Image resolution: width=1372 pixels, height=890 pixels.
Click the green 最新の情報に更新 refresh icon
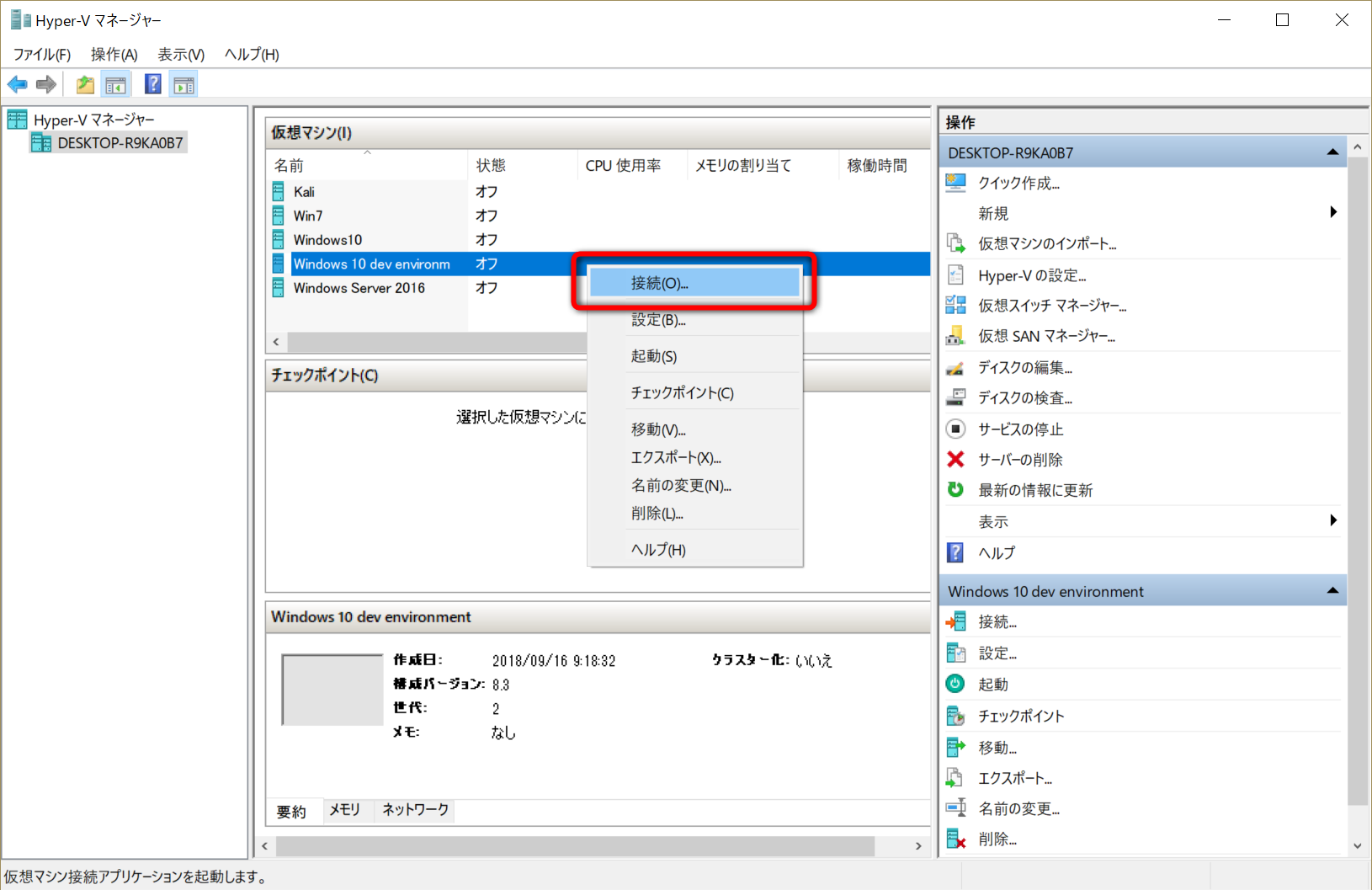[x=955, y=489]
